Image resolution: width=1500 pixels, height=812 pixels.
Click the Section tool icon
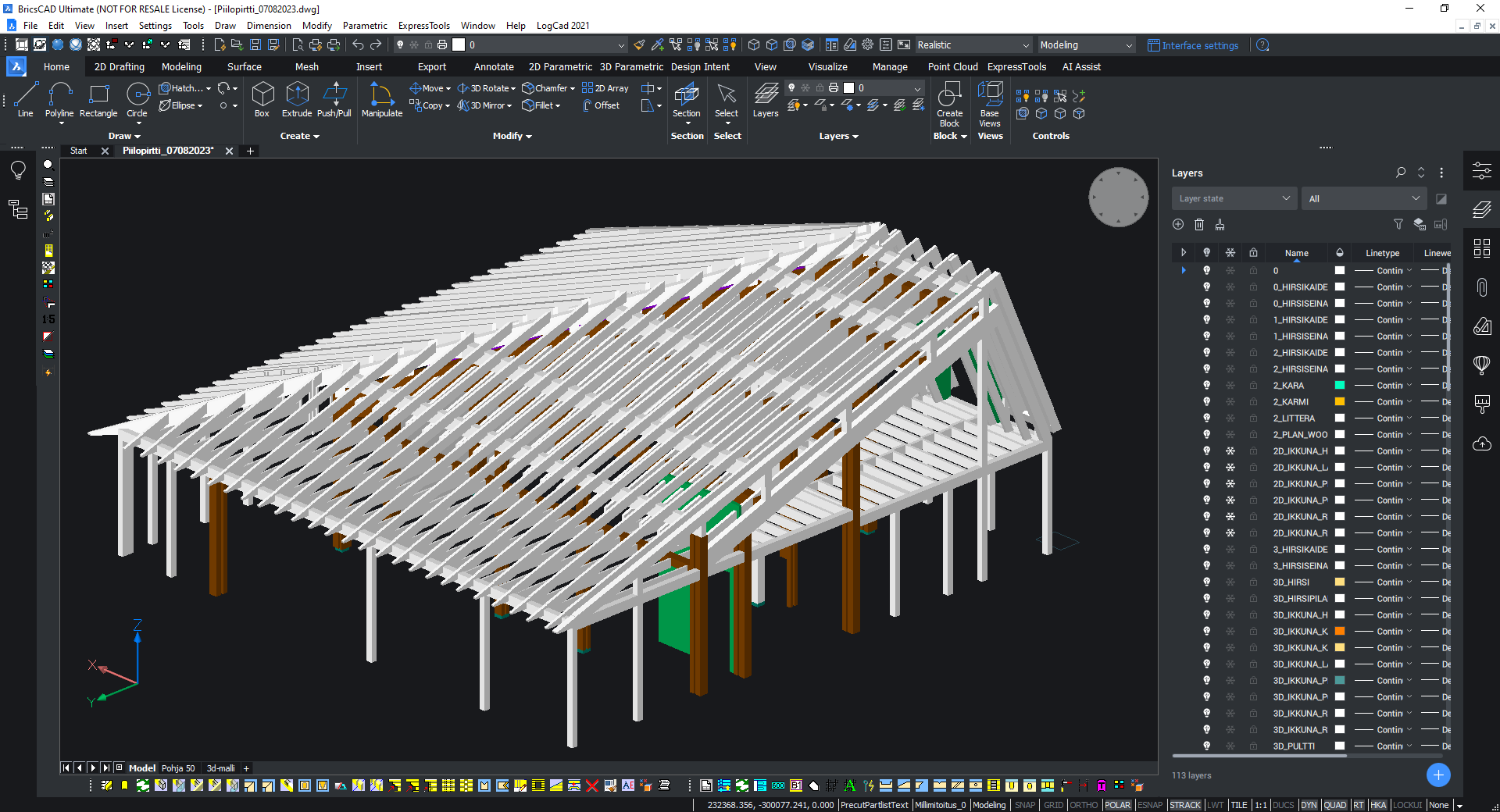(686, 95)
